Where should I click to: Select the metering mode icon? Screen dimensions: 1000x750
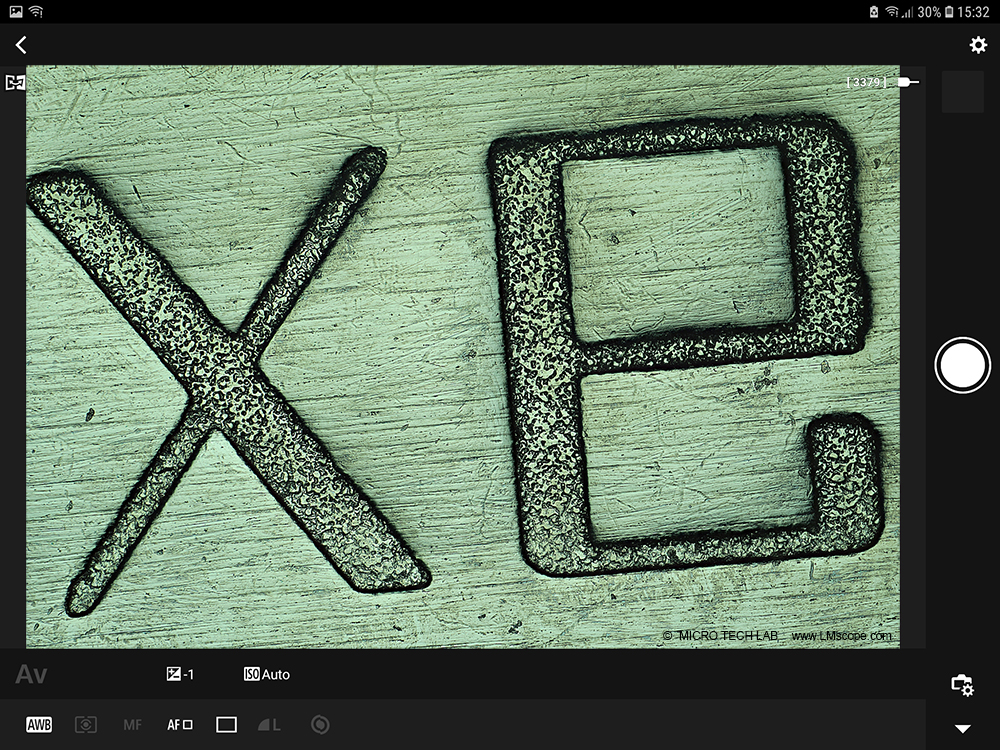(86, 725)
